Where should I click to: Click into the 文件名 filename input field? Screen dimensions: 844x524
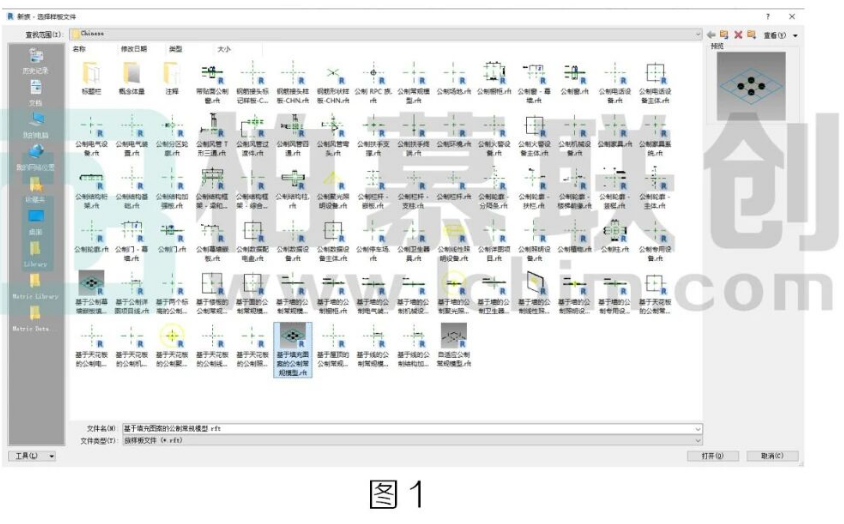[x=400, y=429]
